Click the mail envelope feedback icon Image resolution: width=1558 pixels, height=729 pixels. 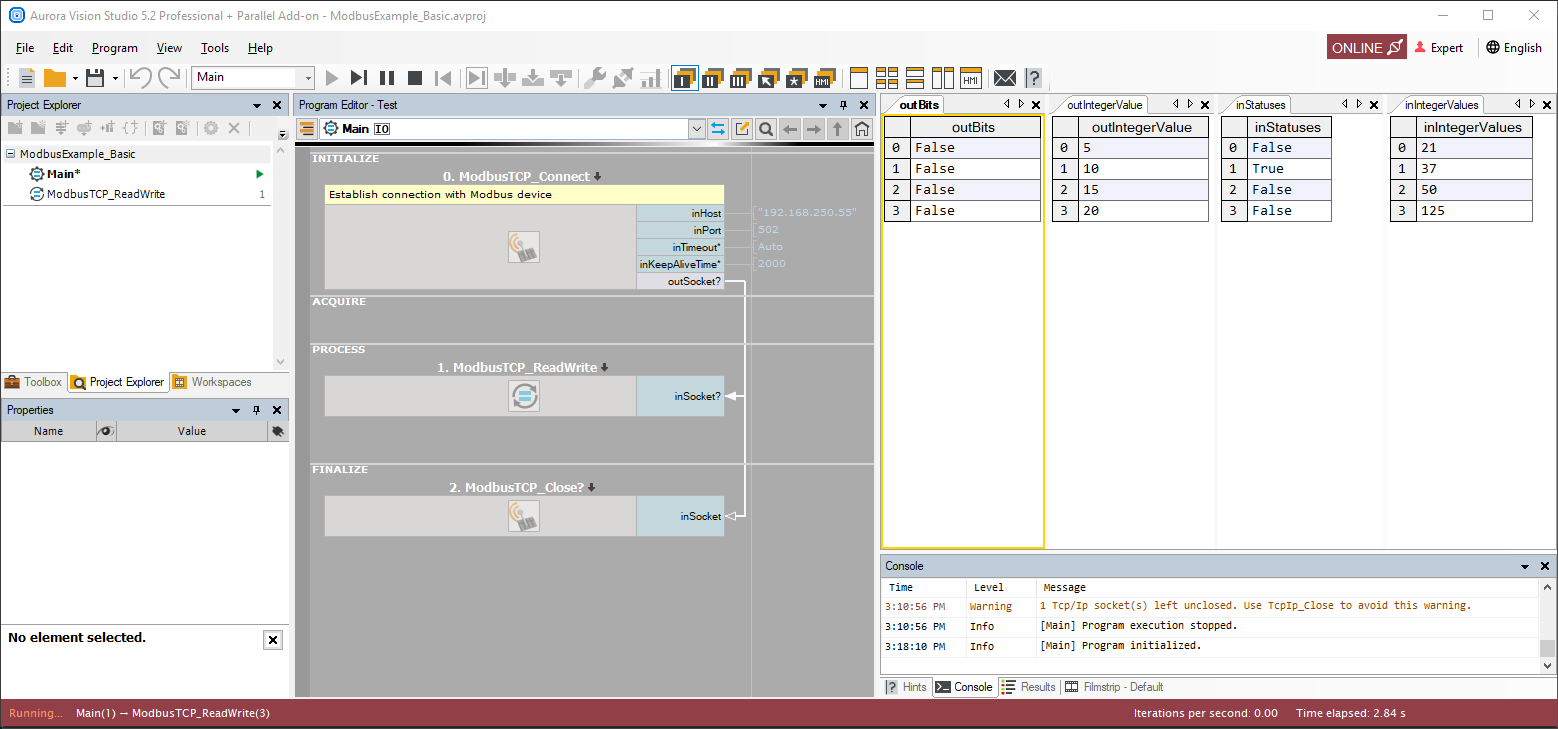(x=1005, y=78)
